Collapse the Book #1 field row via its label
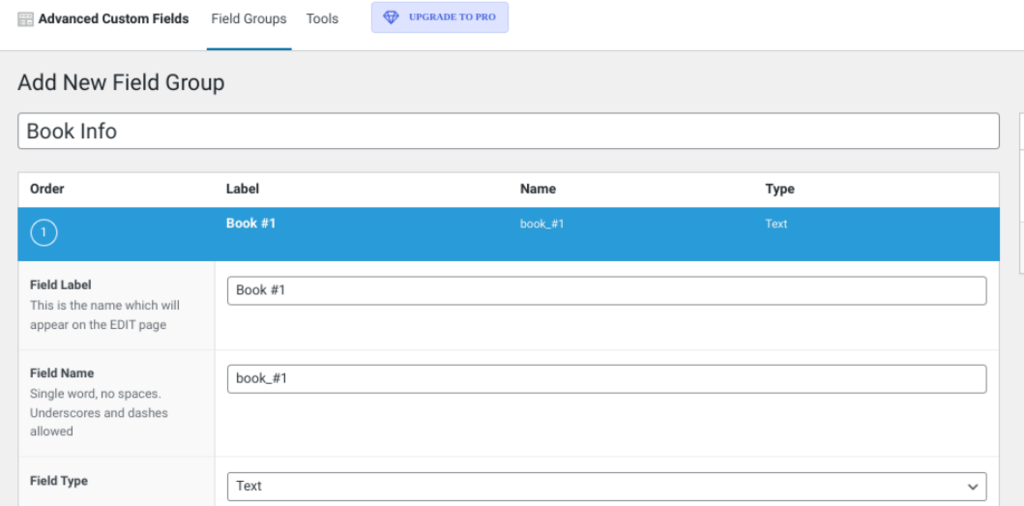This screenshot has width=1024, height=506. pyautogui.click(x=251, y=223)
